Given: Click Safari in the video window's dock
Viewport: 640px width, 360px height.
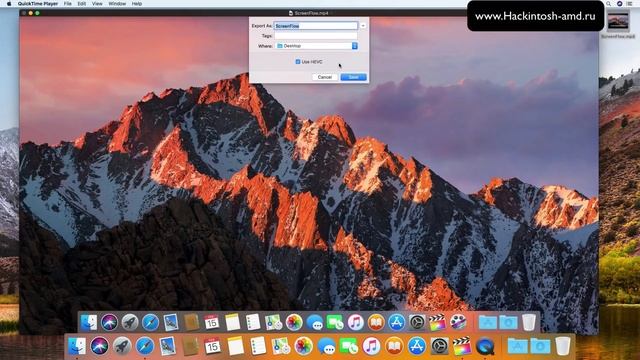Looking at the screenshot, I should (x=150, y=322).
